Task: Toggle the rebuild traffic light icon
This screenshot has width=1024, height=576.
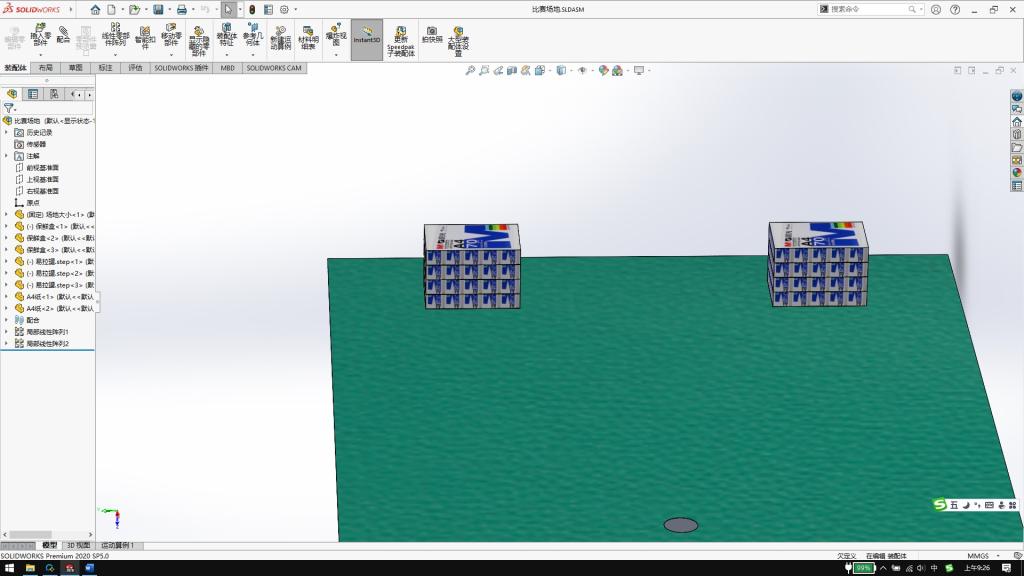Action: click(251, 9)
